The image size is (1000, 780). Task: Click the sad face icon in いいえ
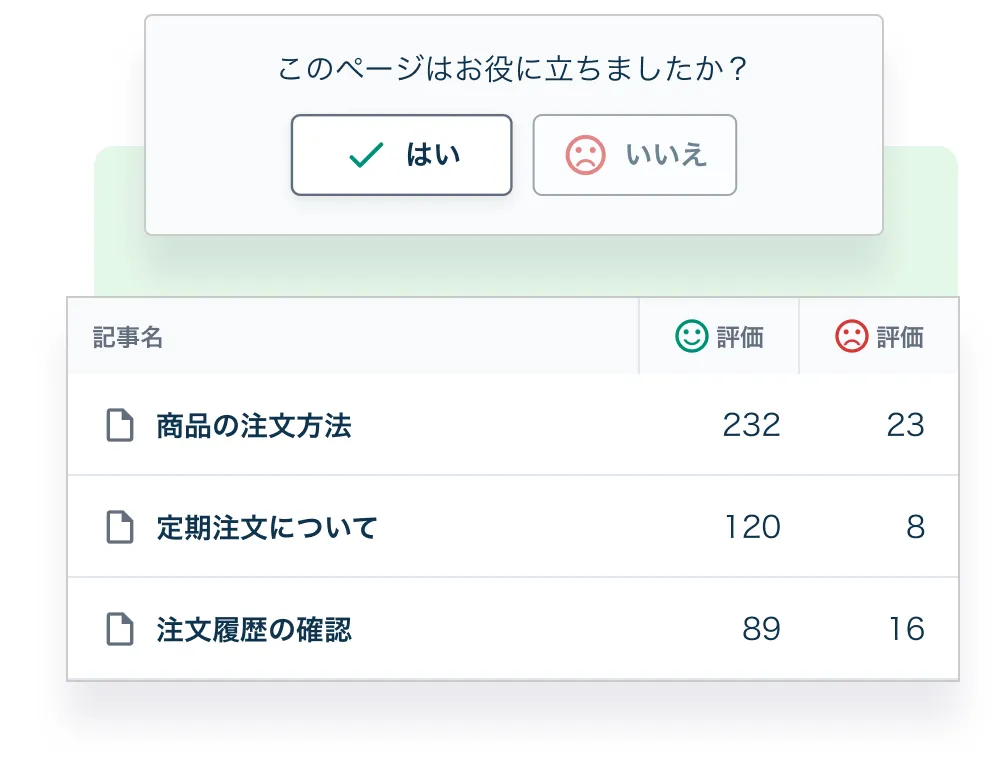(585, 155)
